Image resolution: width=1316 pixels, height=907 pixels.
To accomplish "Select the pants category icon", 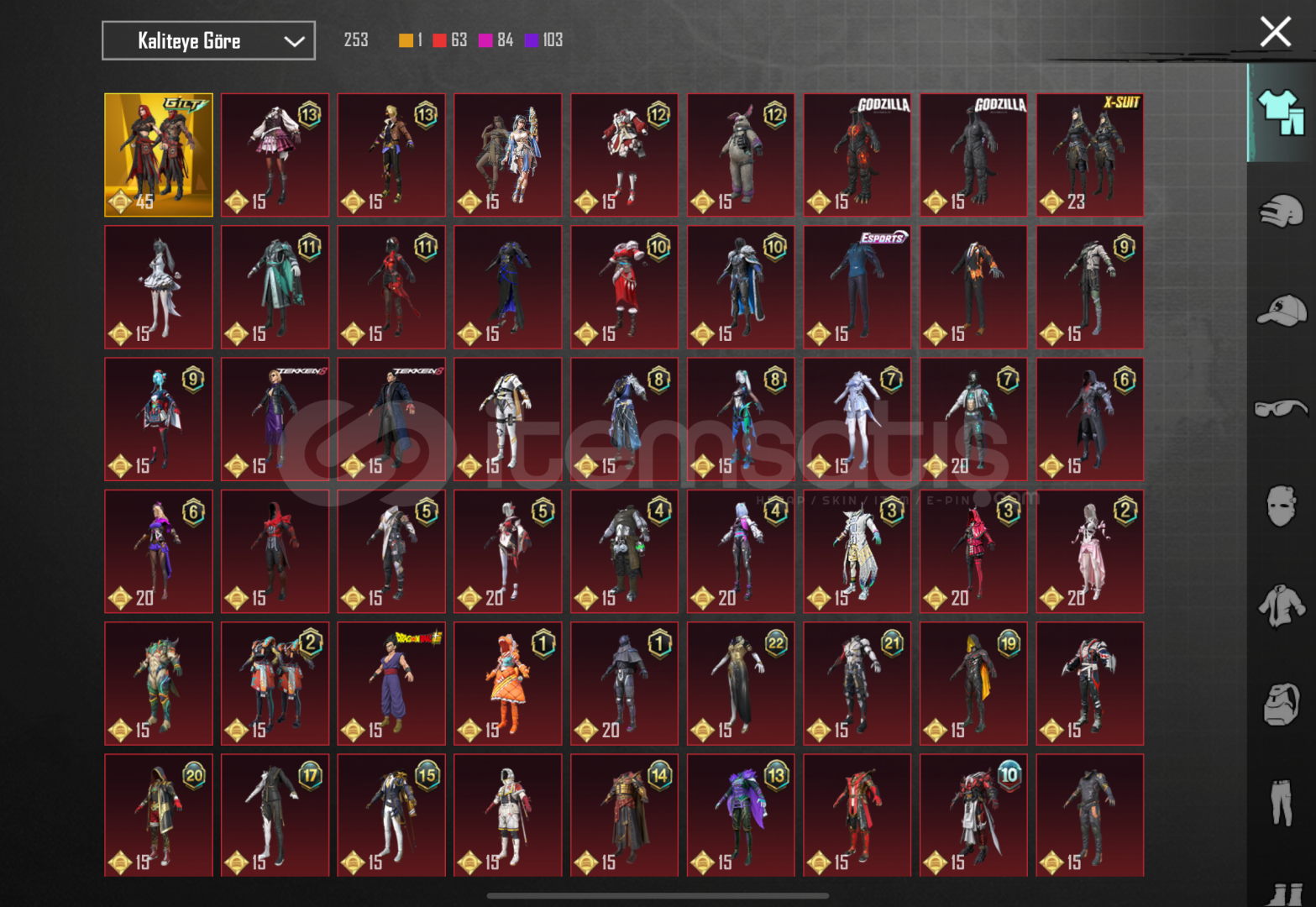I will coord(1280,802).
